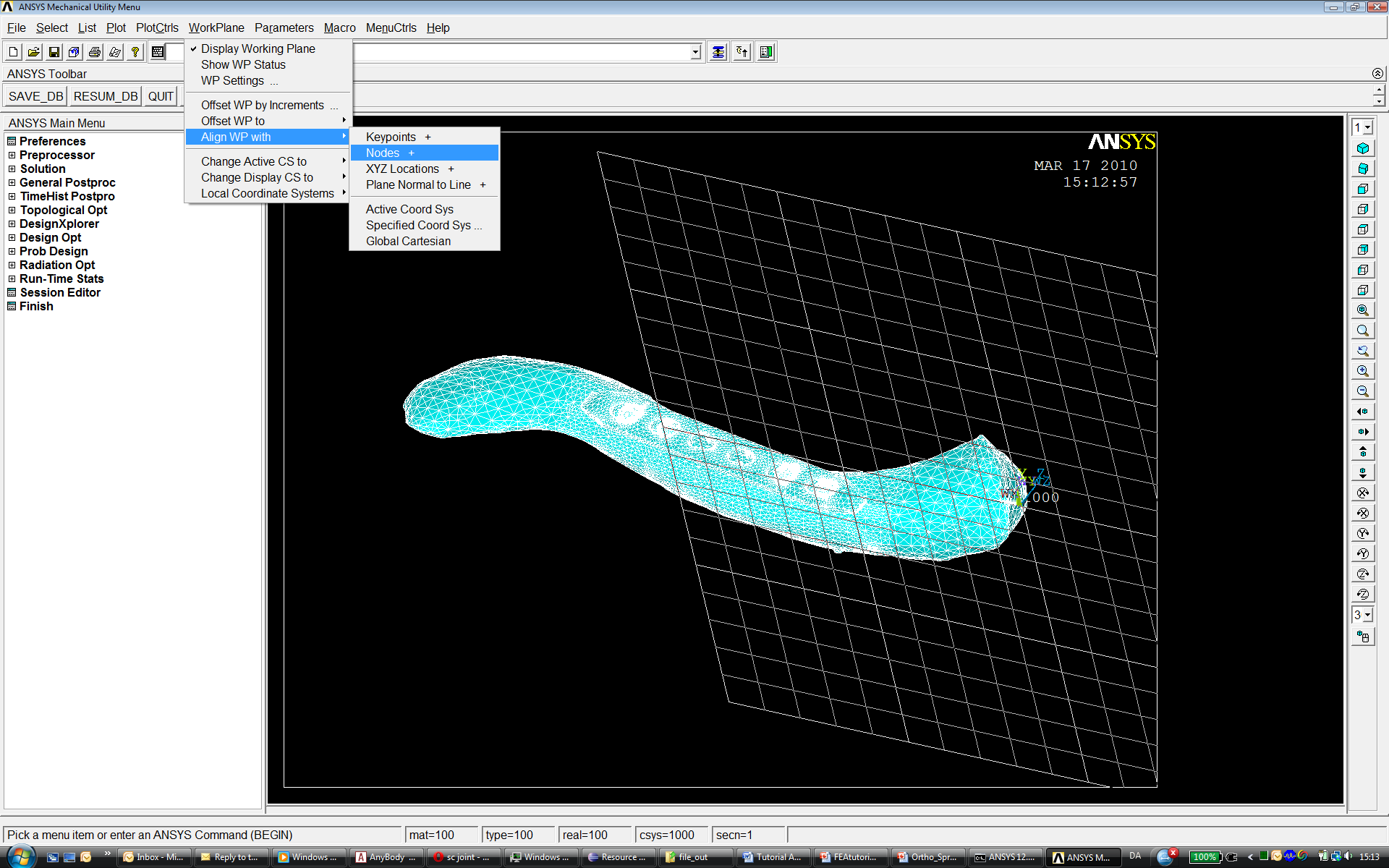Screen dimensions: 1389x868
Task: Open WP Settings menu item
Action: click(268, 80)
